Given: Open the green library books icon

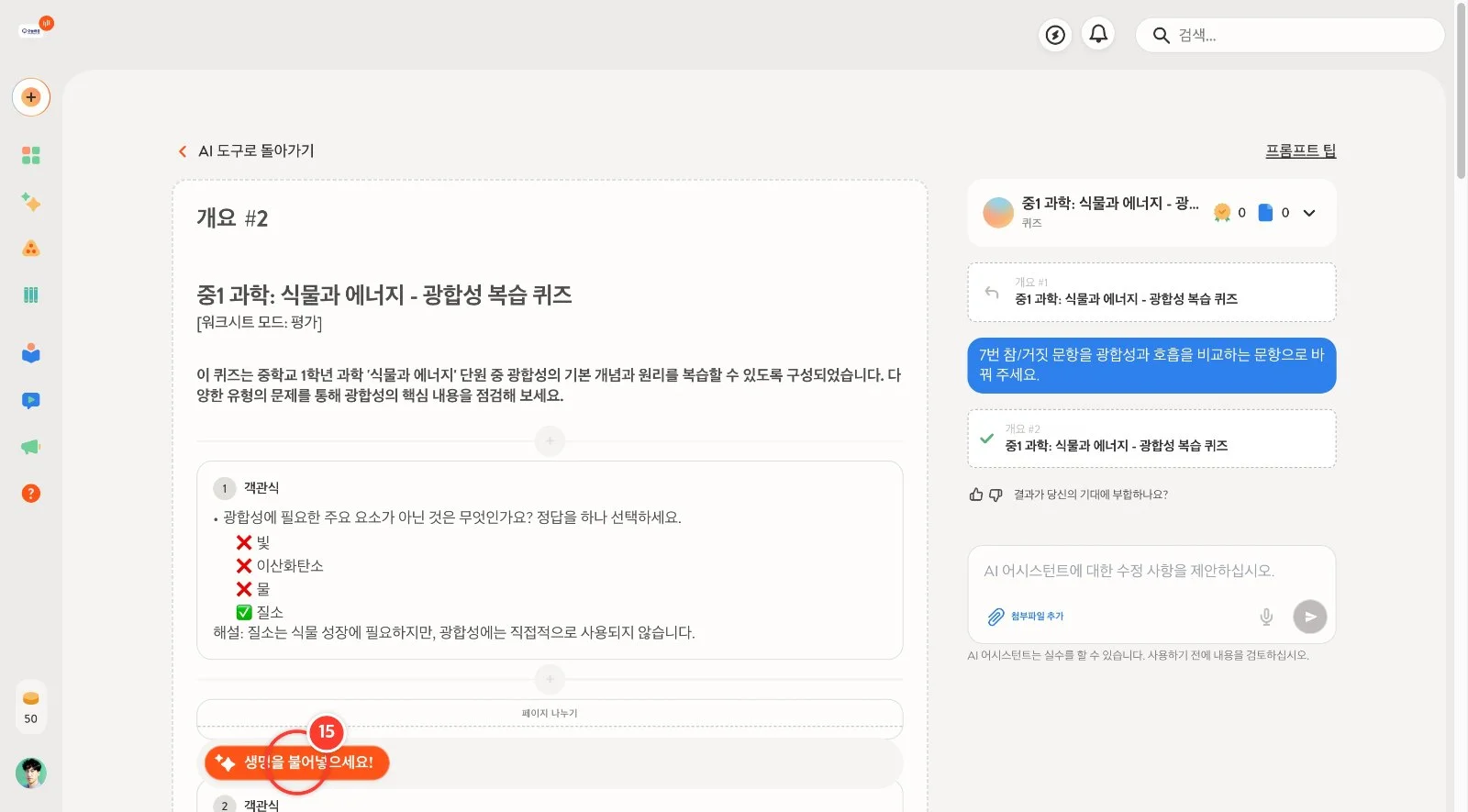Looking at the screenshot, I should [x=31, y=295].
